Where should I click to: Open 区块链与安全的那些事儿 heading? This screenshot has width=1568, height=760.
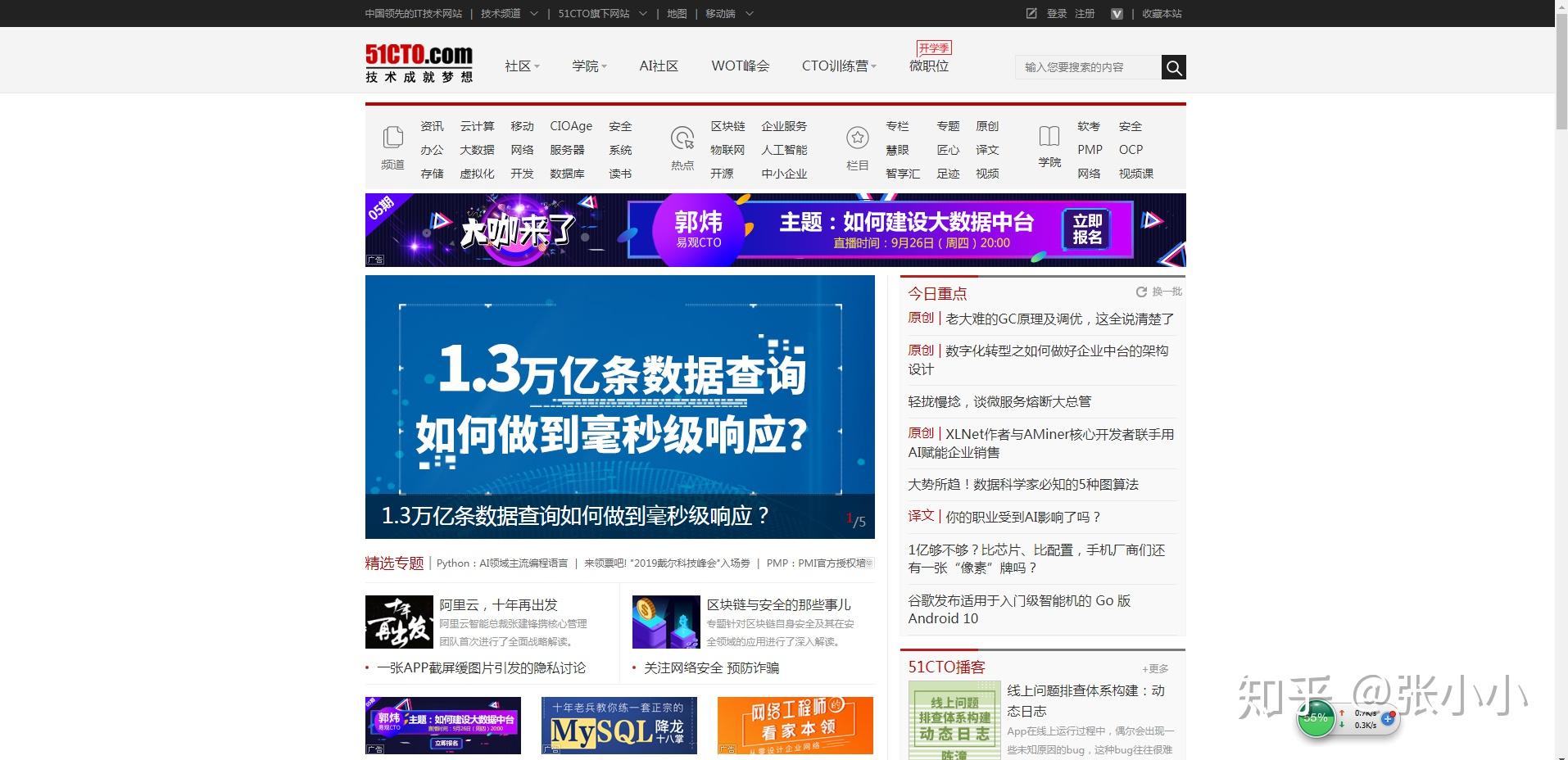(x=778, y=604)
